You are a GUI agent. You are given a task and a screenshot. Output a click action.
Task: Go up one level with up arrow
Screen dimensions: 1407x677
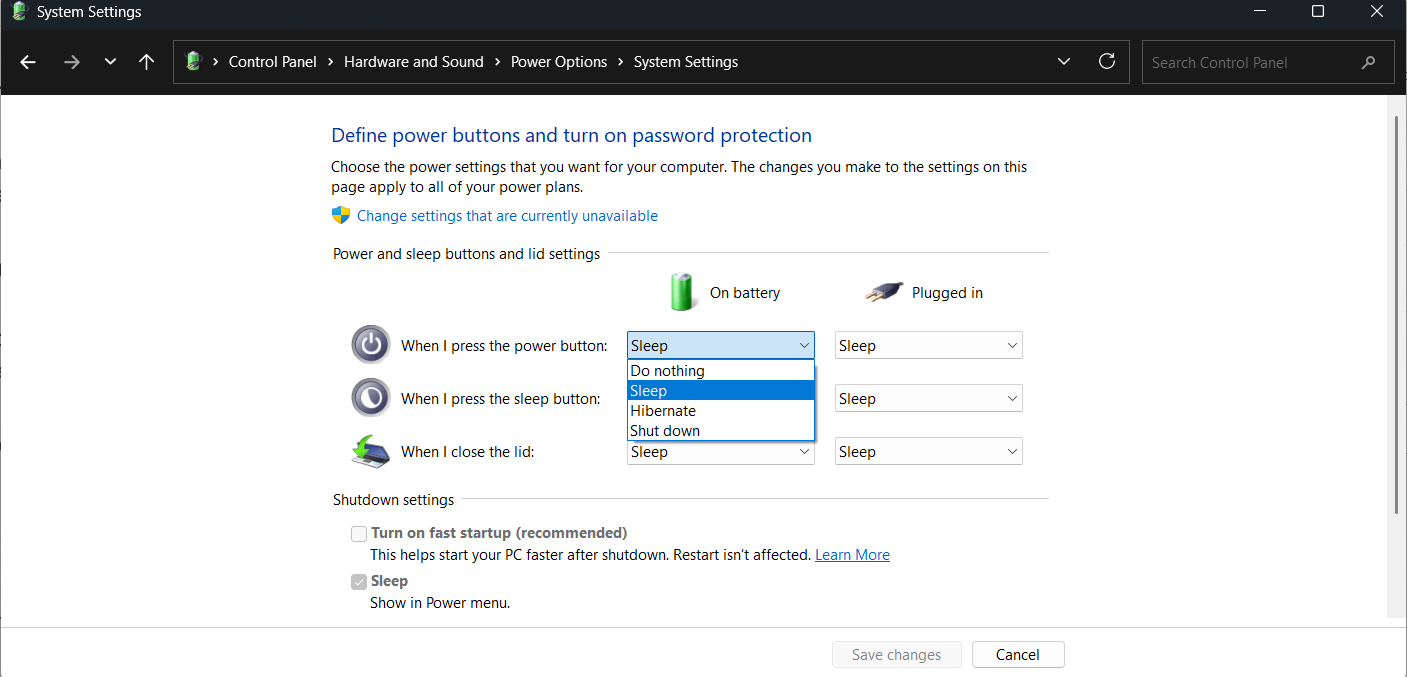click(x=146, y=62)
